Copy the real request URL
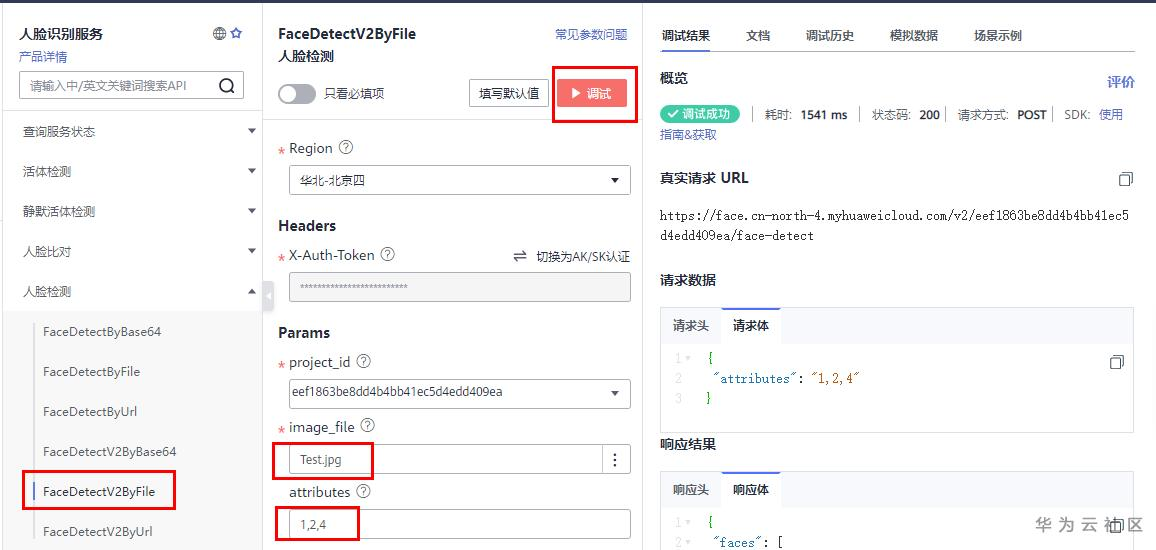The height and width of the screenshot is (550, 1156). (1125, 179)
